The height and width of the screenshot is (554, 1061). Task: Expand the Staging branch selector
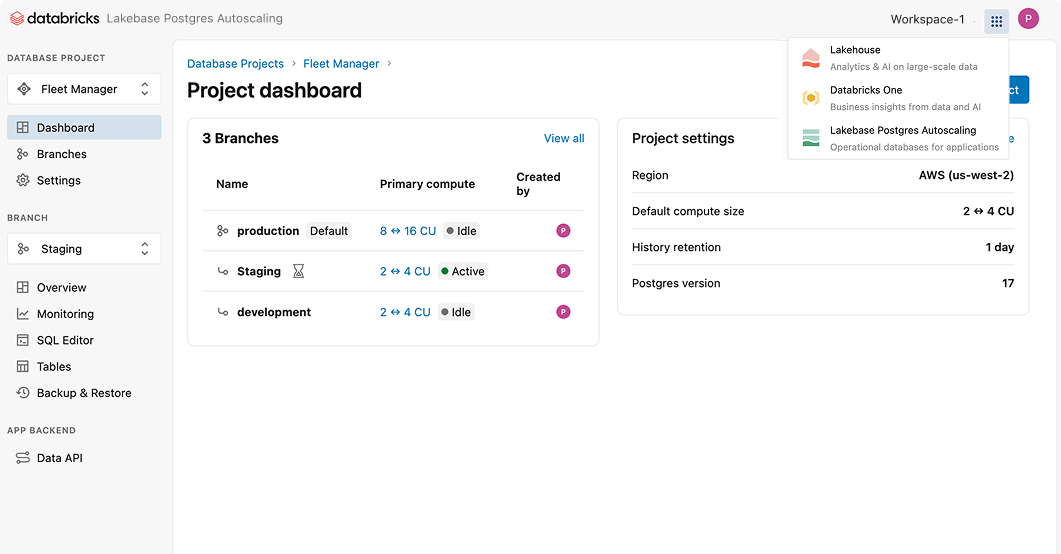coord(84,249)
